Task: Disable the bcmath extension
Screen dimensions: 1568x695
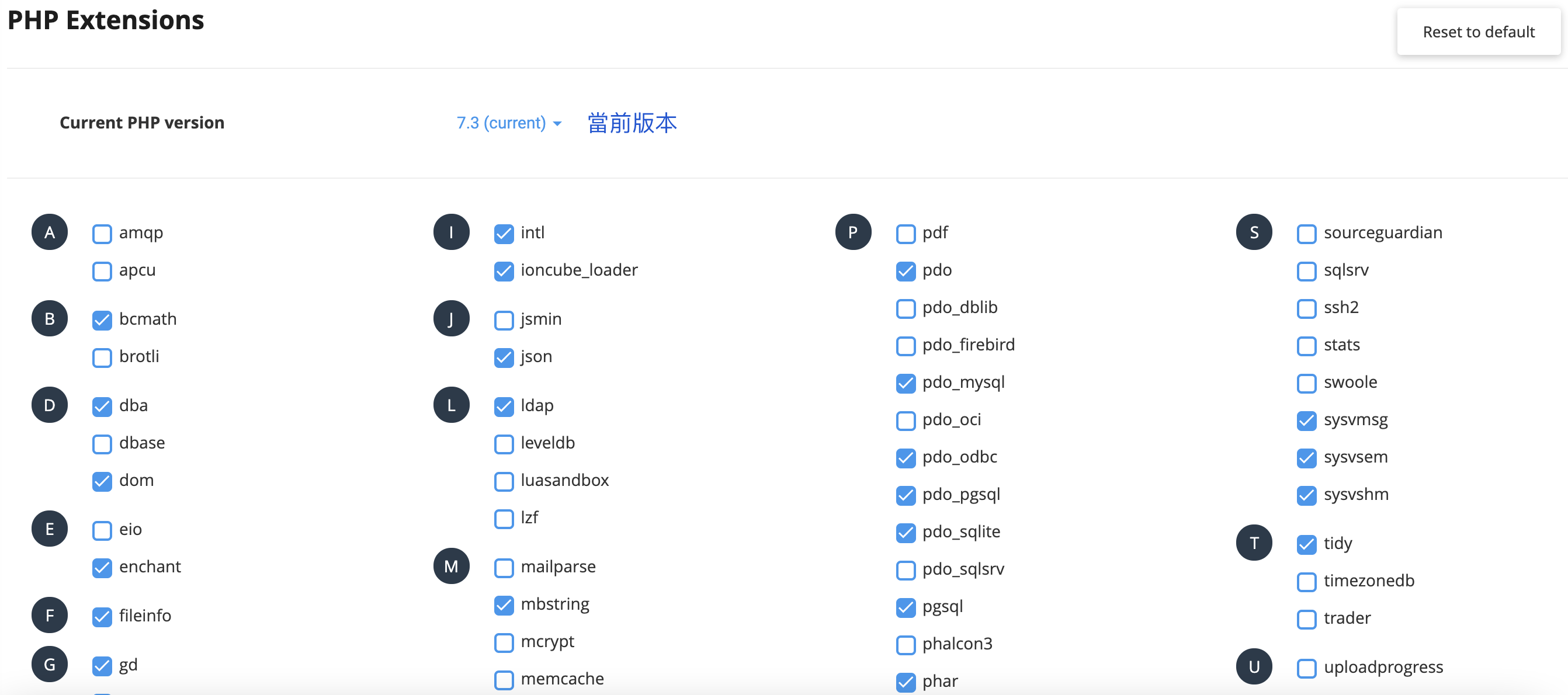Action: click(102, 319)
